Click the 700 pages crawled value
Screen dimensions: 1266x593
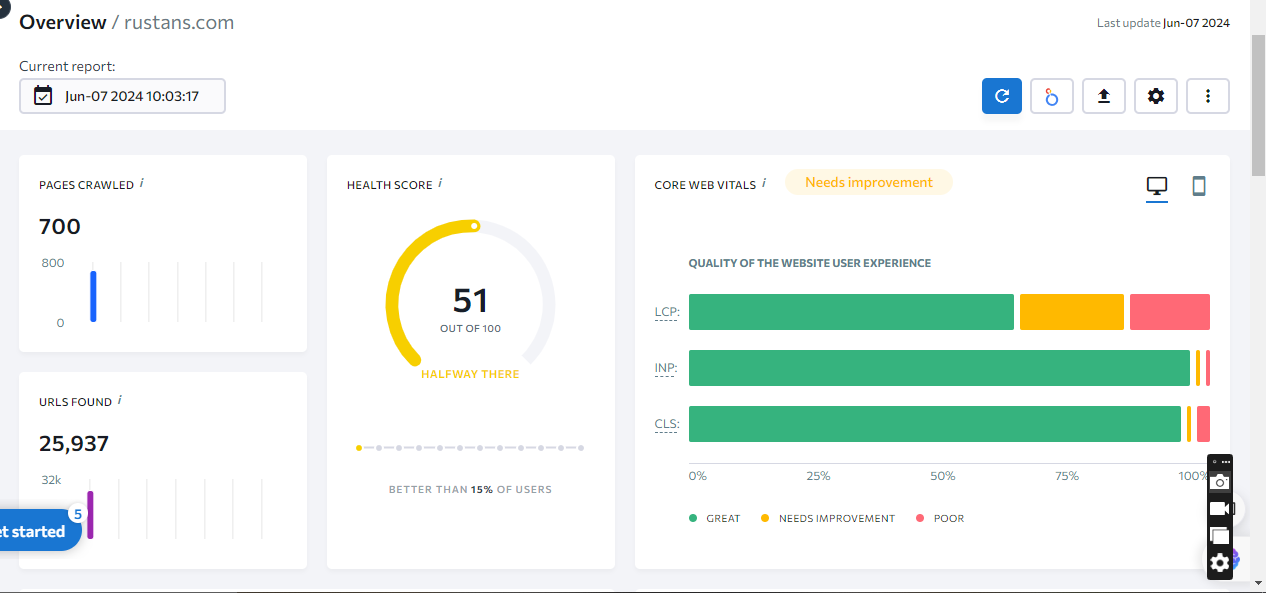coord(59,226)
